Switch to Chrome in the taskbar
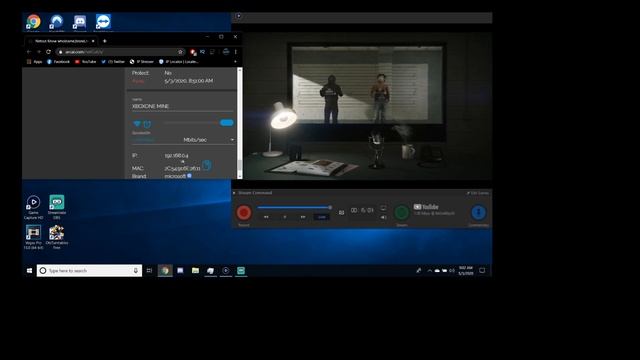Image resolution: width=640 pixels, height=360 pixels. coord(165,271)
